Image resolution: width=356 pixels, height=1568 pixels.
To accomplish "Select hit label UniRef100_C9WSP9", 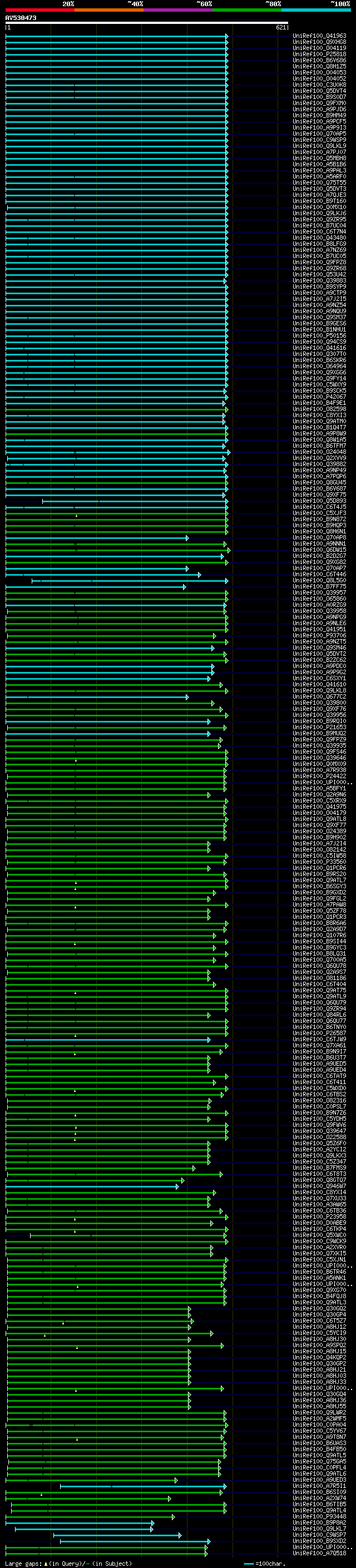I will 319,140.
